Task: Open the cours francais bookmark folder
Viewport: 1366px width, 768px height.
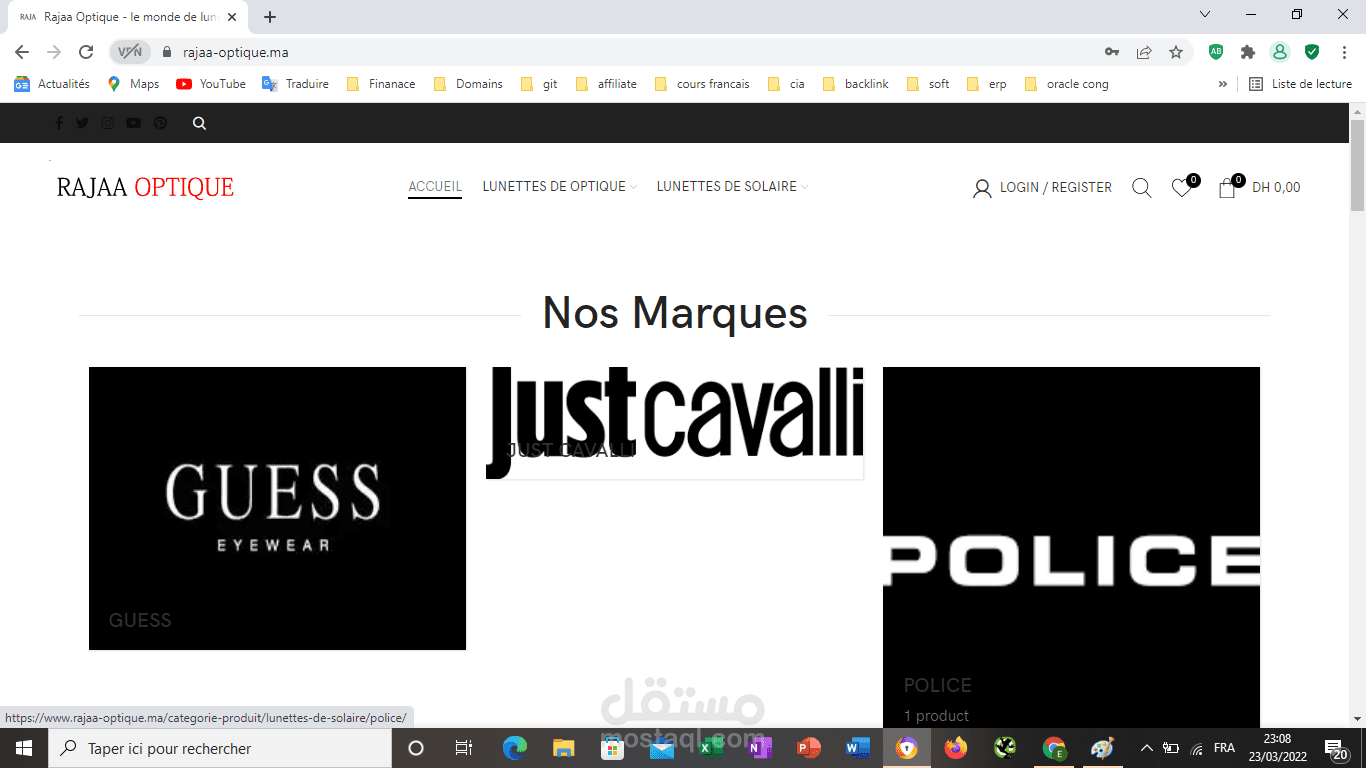Action: coord(702,84)
